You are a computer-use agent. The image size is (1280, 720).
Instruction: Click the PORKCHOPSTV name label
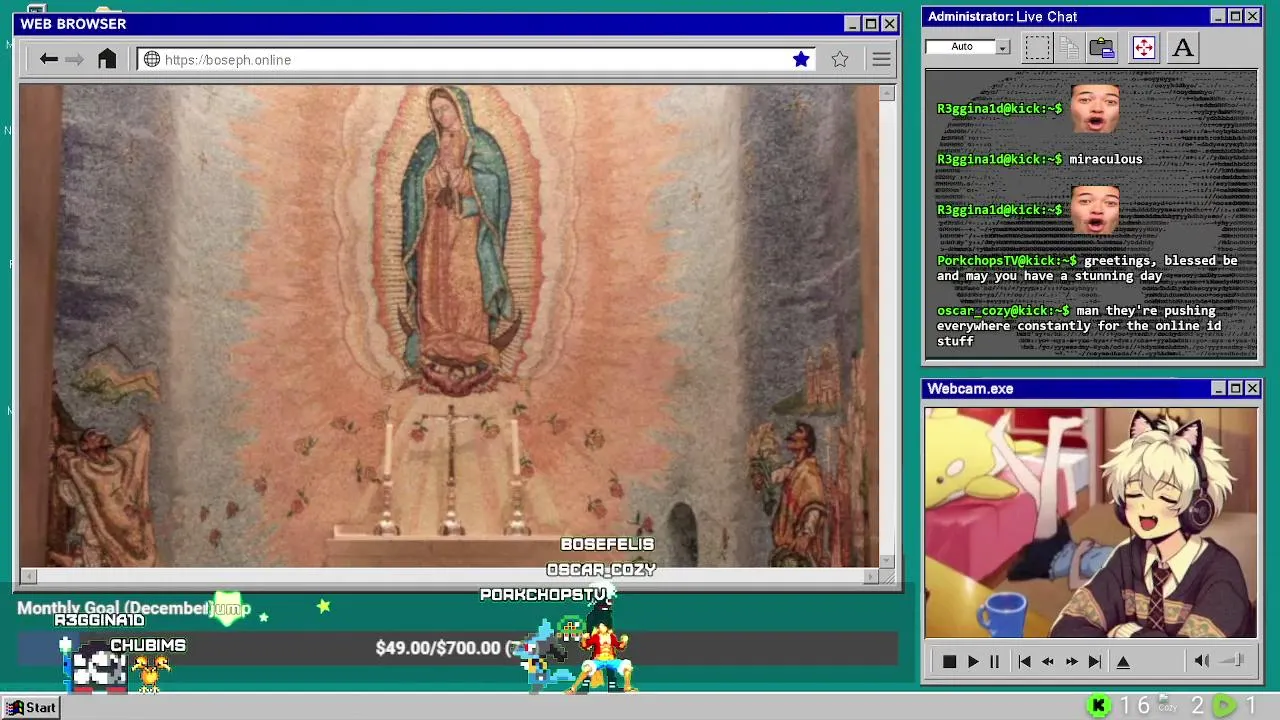(x=544, y=594)
